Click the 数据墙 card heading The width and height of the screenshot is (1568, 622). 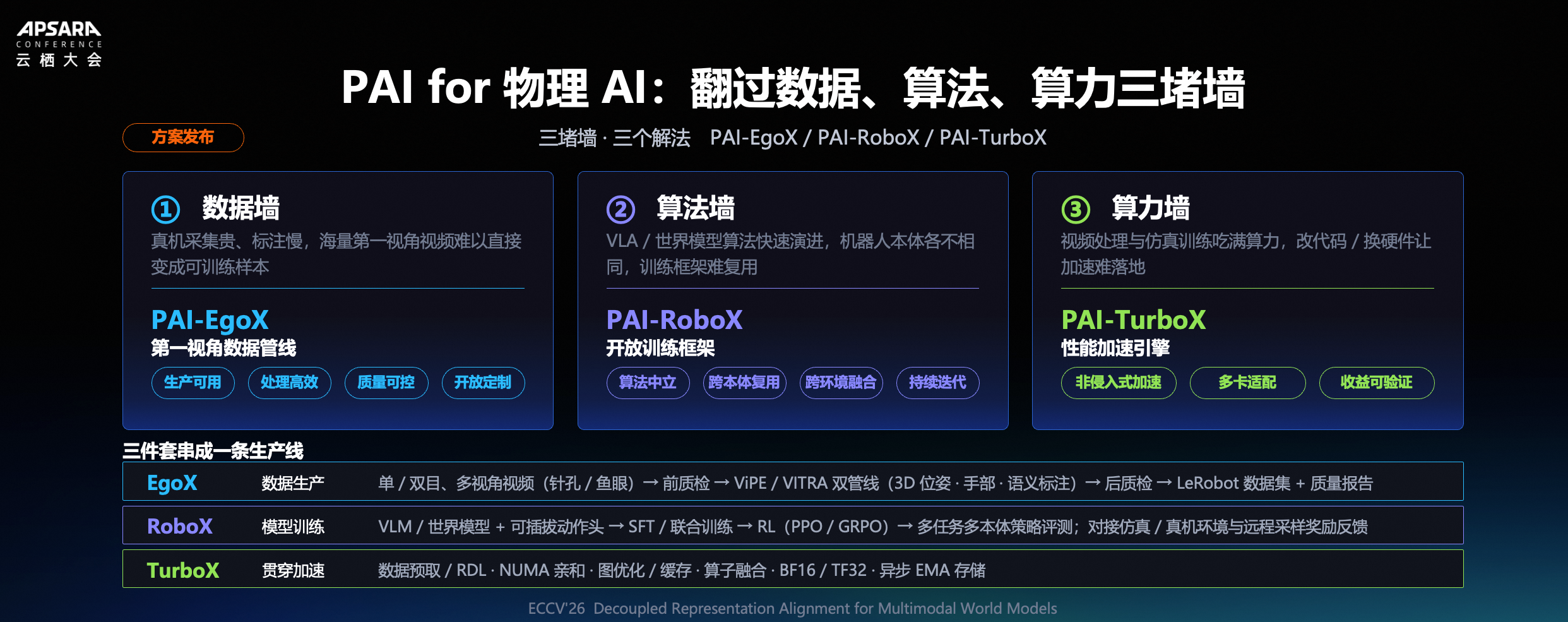[x=241, y=208]
